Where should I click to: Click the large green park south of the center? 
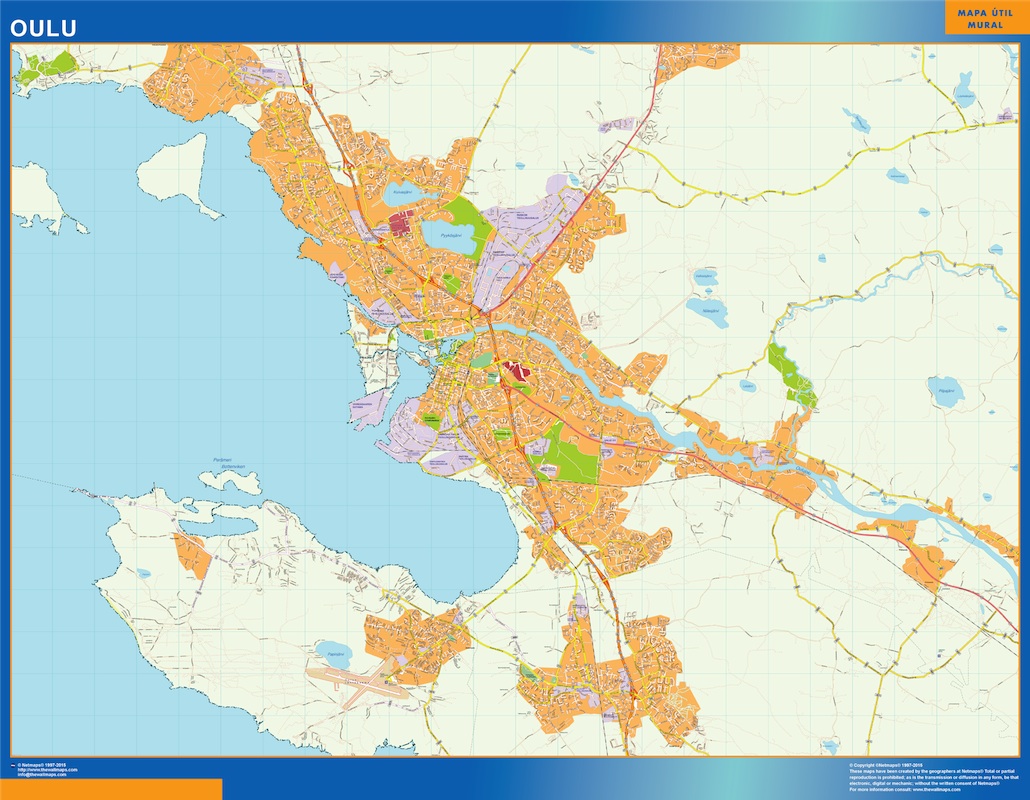pos(572,460)
